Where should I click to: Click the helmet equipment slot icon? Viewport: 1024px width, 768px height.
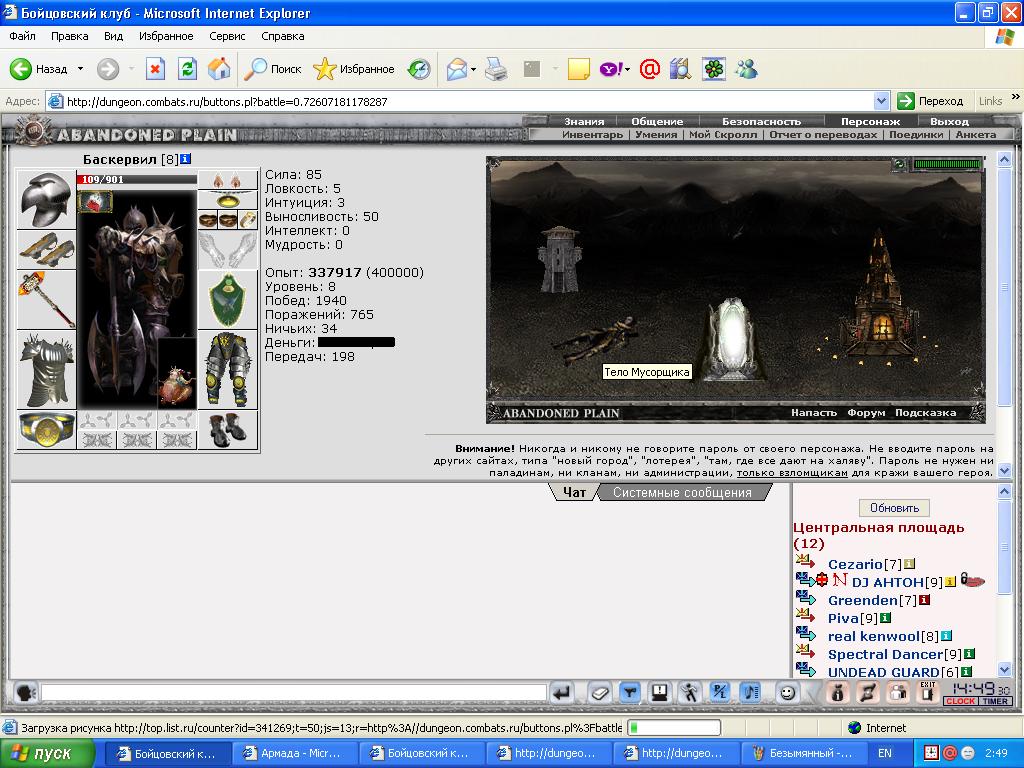click(x=46, y=199)
